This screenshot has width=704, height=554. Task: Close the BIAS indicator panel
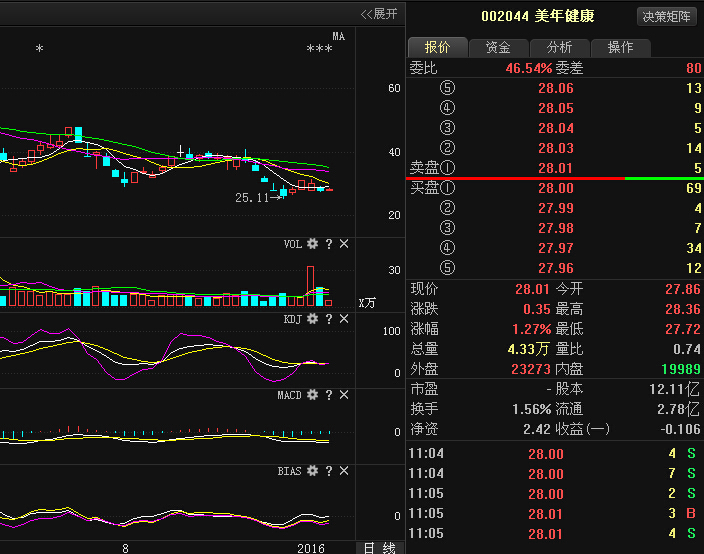(344, 471)
